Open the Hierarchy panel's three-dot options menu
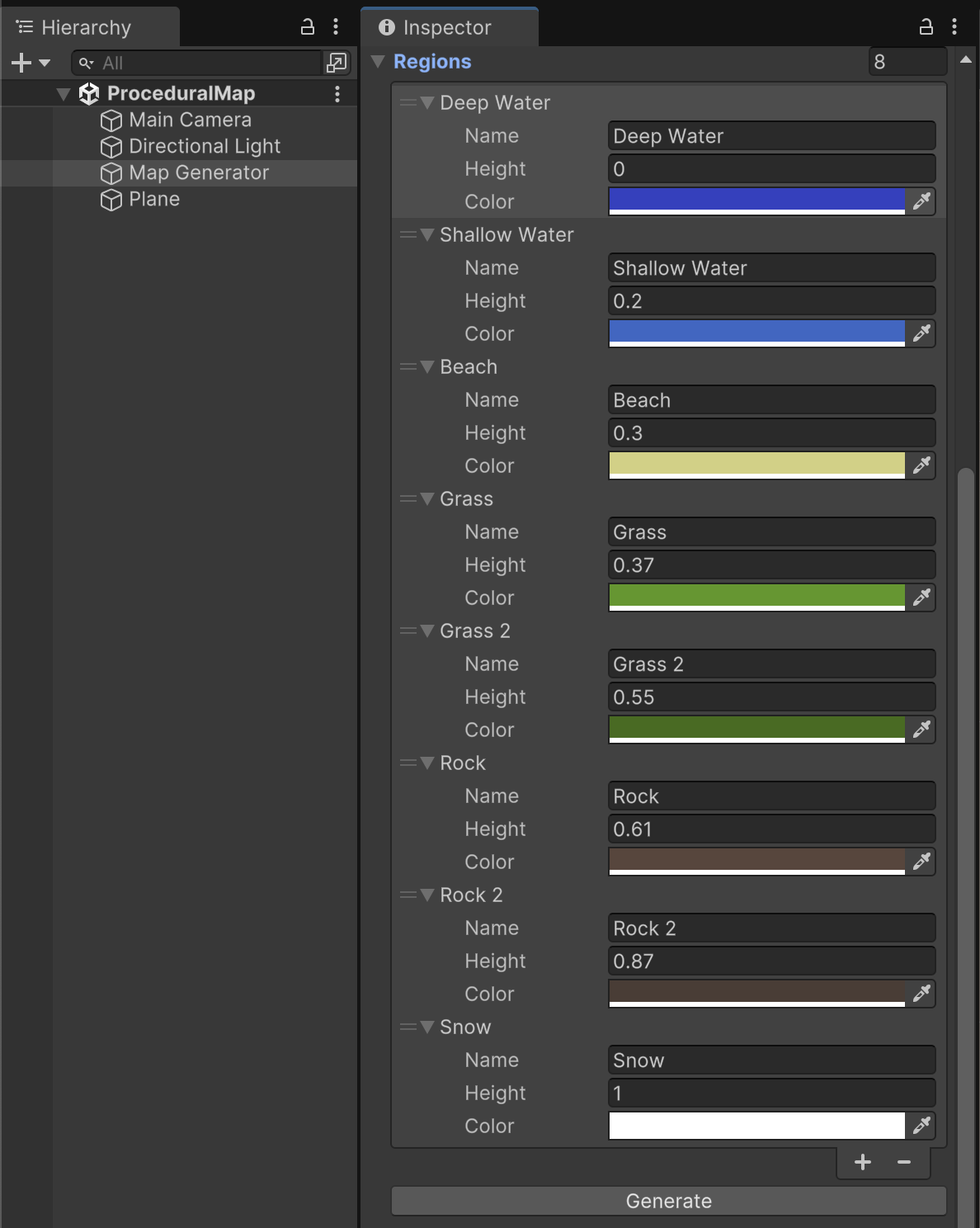Viewport: 980px width, 1228px height. pyautogui.click(x=336, y=26)
